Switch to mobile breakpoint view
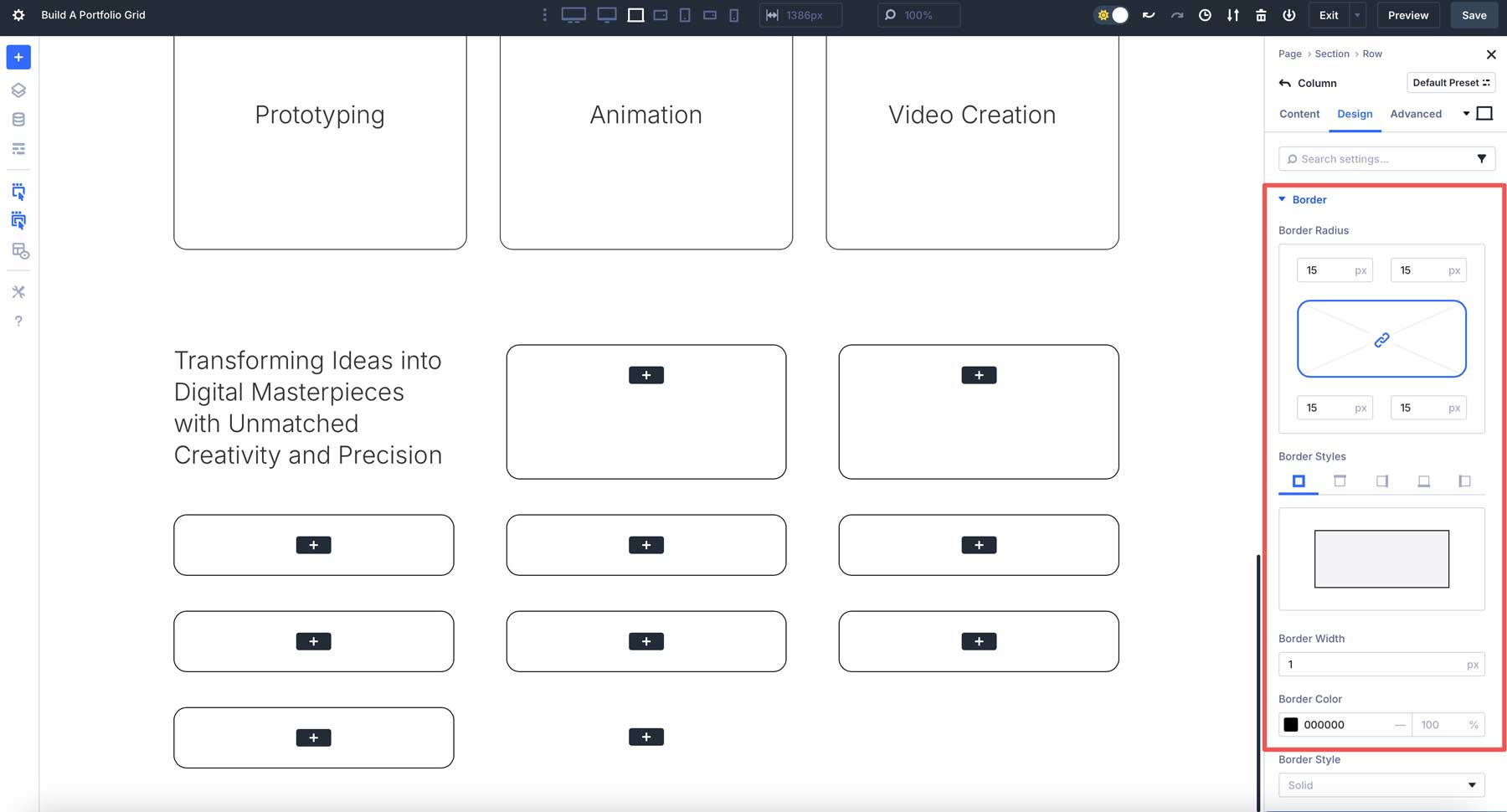The width and height of the screenshot is (1507, 812). [733, 15]
